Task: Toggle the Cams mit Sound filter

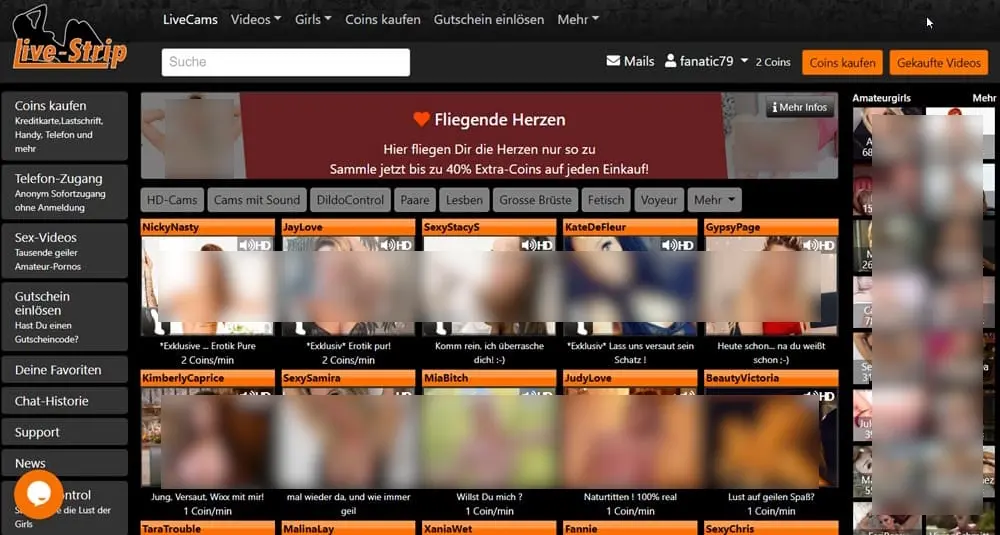Action: click(x=256, y=200)
